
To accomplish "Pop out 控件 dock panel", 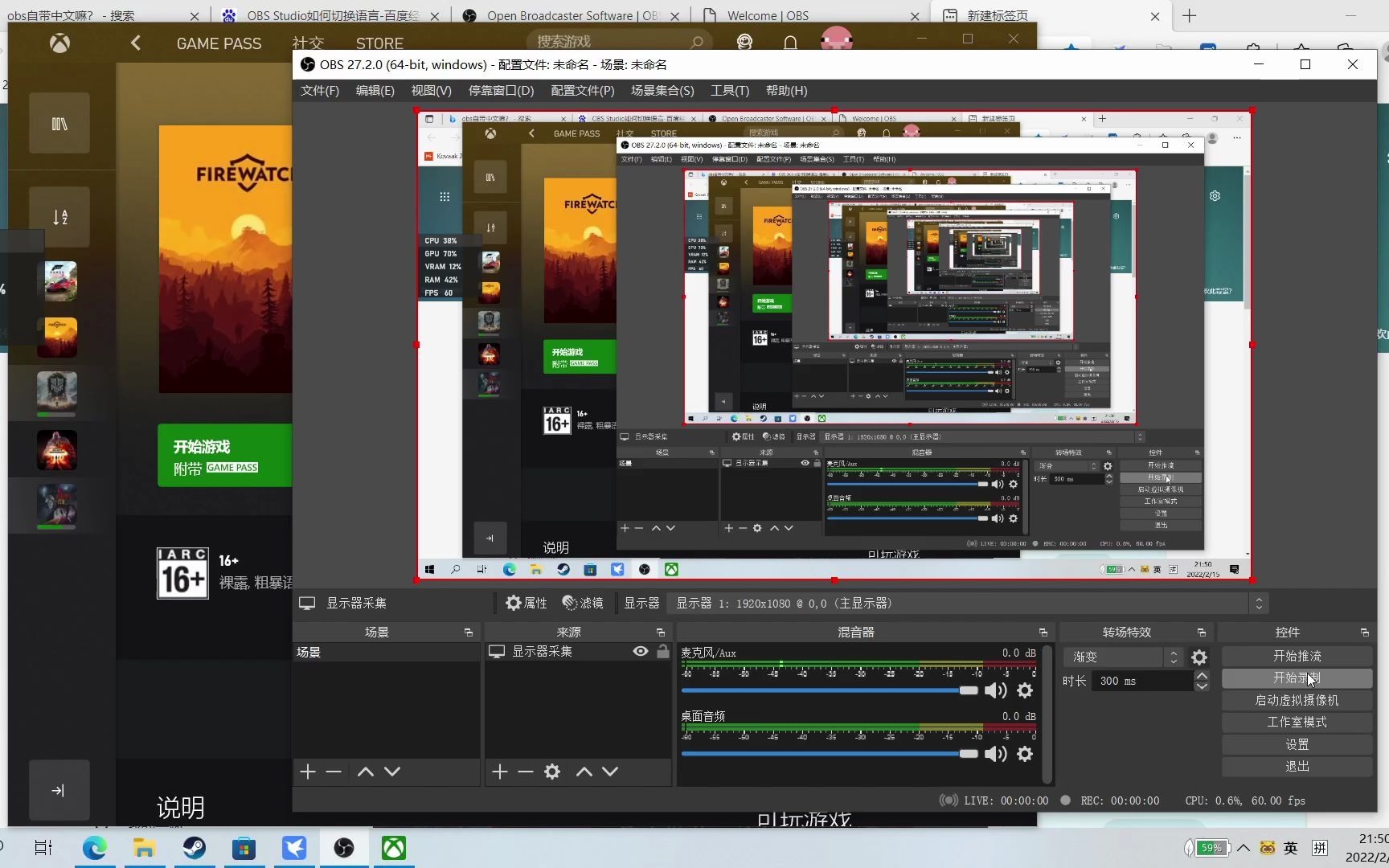I will click(x=1364, y=633).
